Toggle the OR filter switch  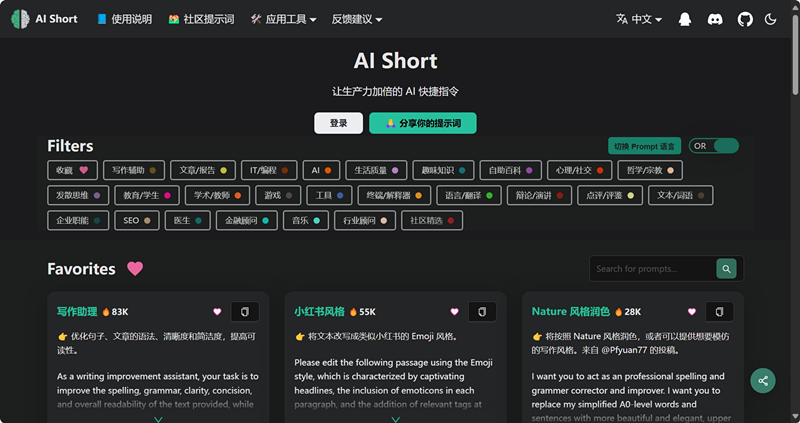714,146
